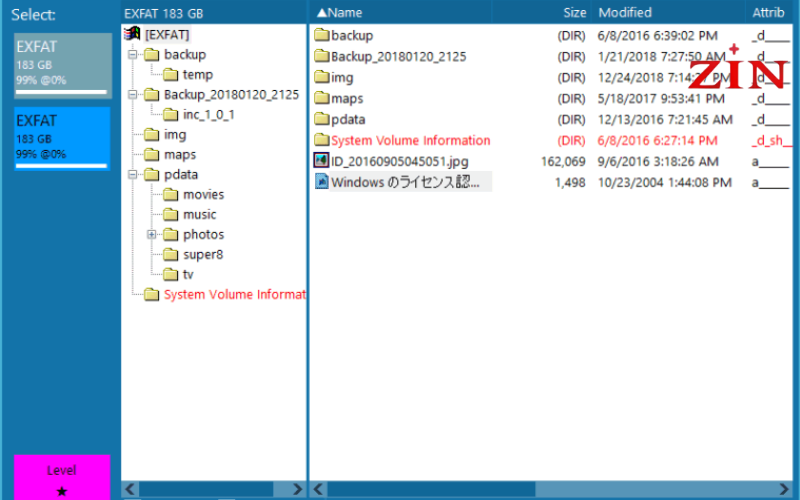This screenshot has width=800, height=500.
Task: Select the super8 folder icon in tree
Action: click(x=170, y=255)
